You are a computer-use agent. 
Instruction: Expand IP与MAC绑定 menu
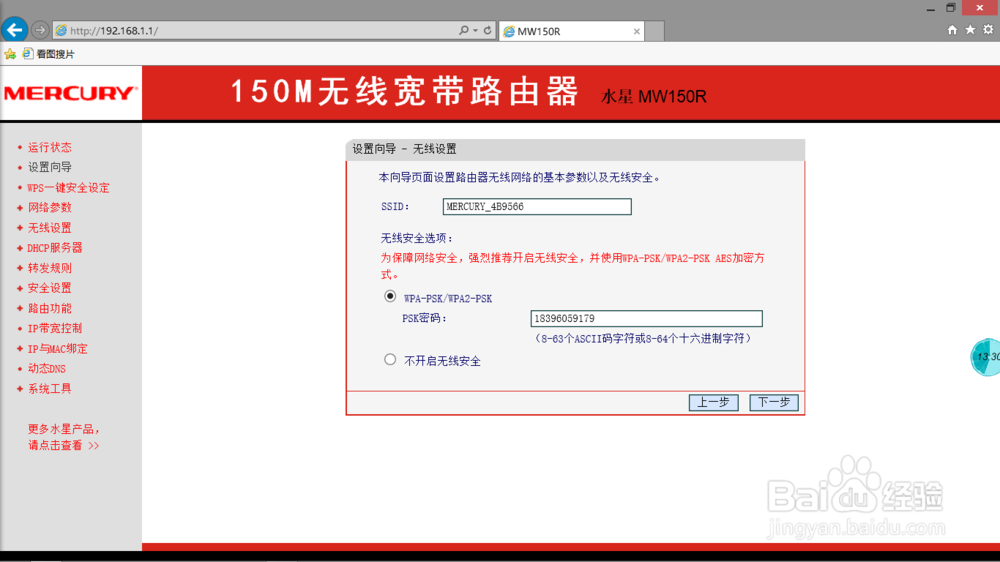pos(57,349)
